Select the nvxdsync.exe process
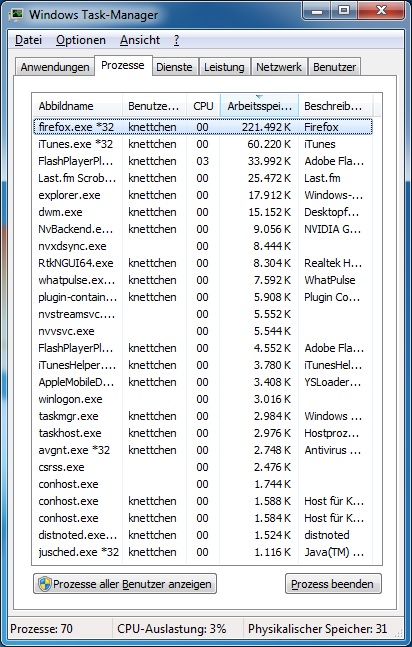The height and width of the screenshot is (647, 412). [203, 246]
